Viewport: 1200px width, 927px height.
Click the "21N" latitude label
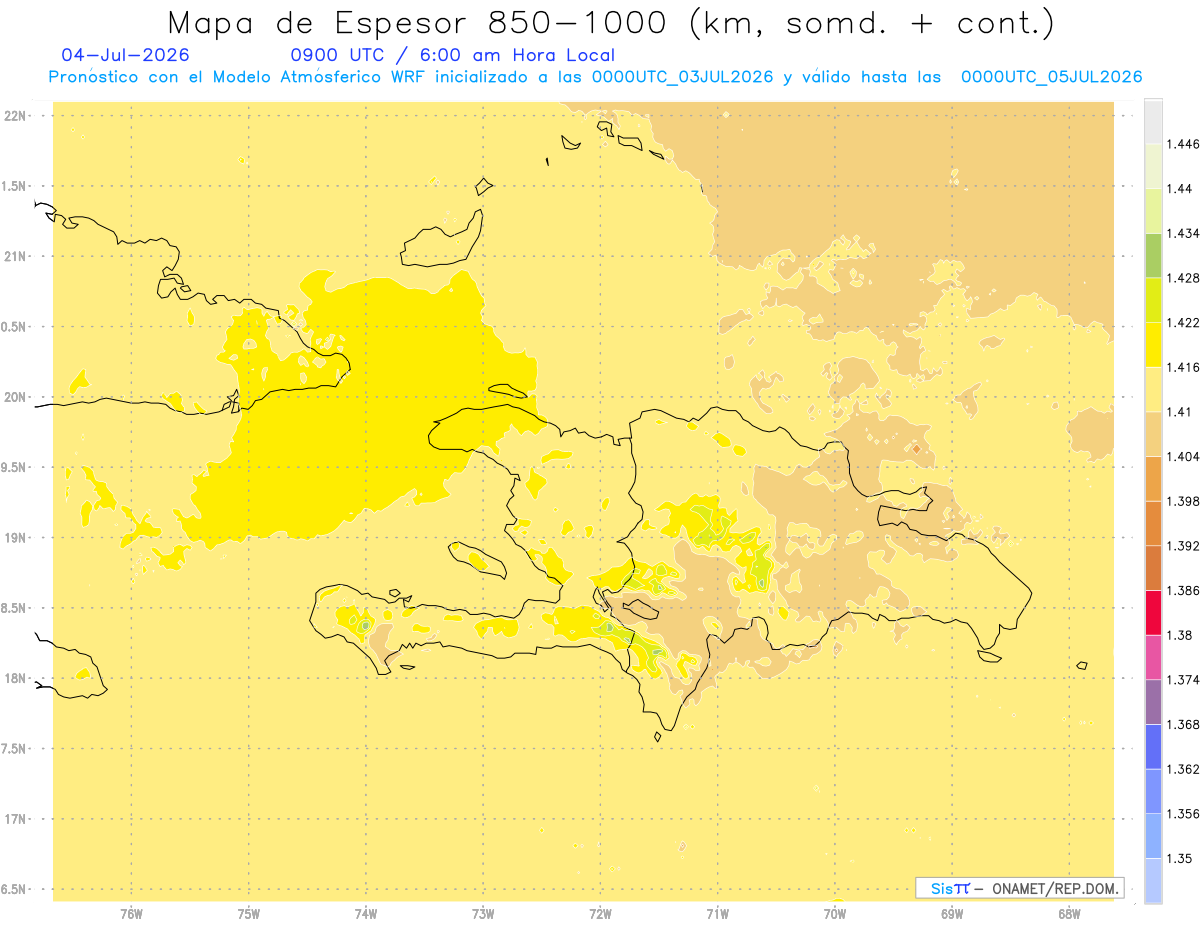pos(16,257)
